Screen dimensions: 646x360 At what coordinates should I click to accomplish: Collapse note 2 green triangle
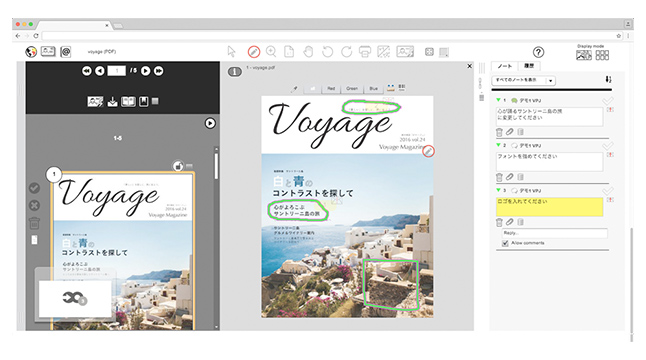click(498, 145)
